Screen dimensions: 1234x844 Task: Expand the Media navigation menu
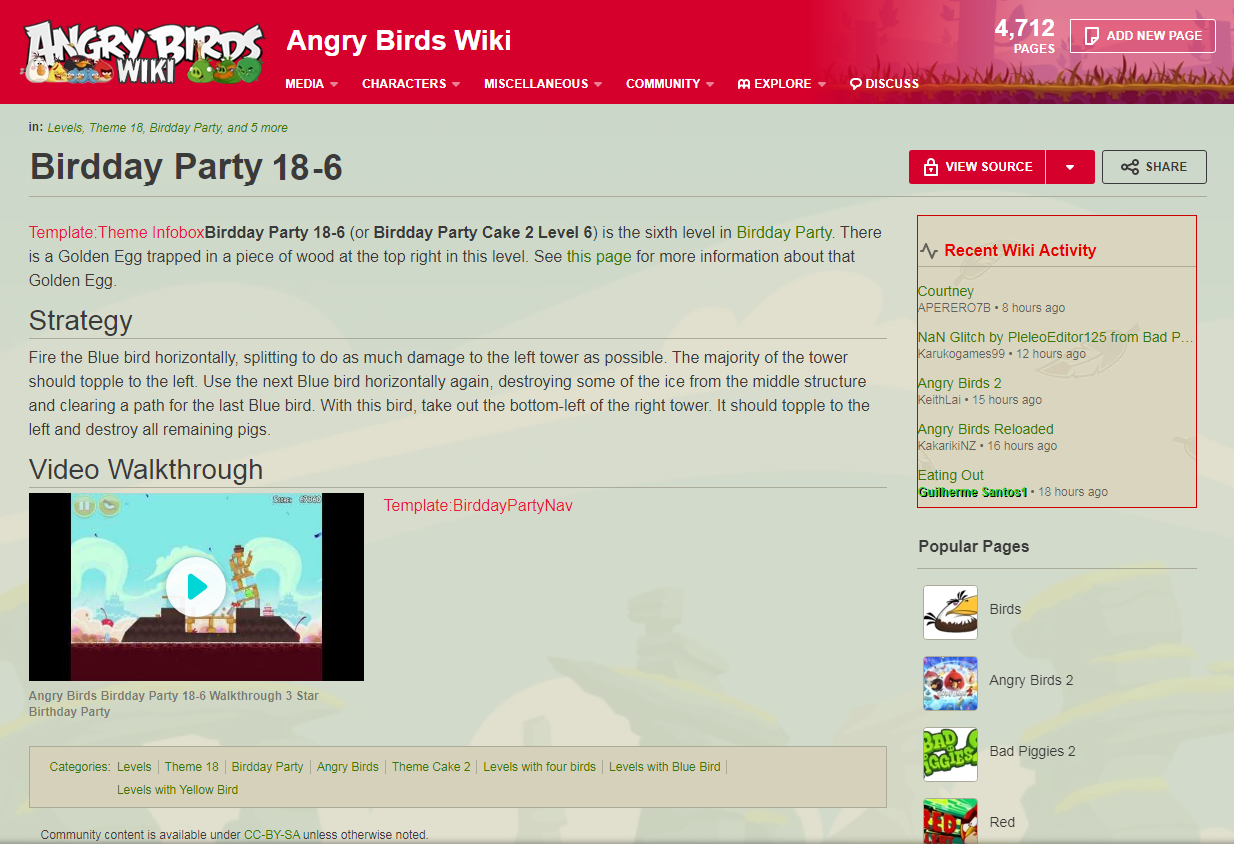click(312, 84)
